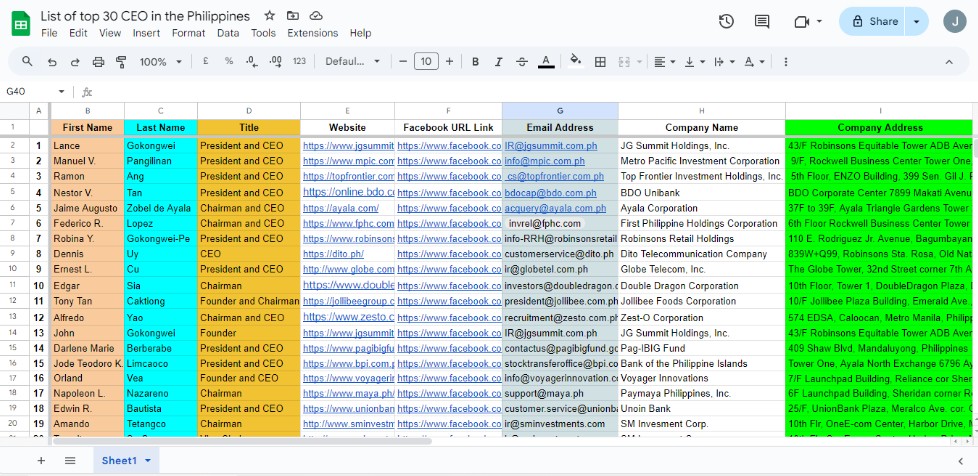The height and width of the screenshot is (476, 978).
Task: Open the File menu
Action: tap(49, 33)
